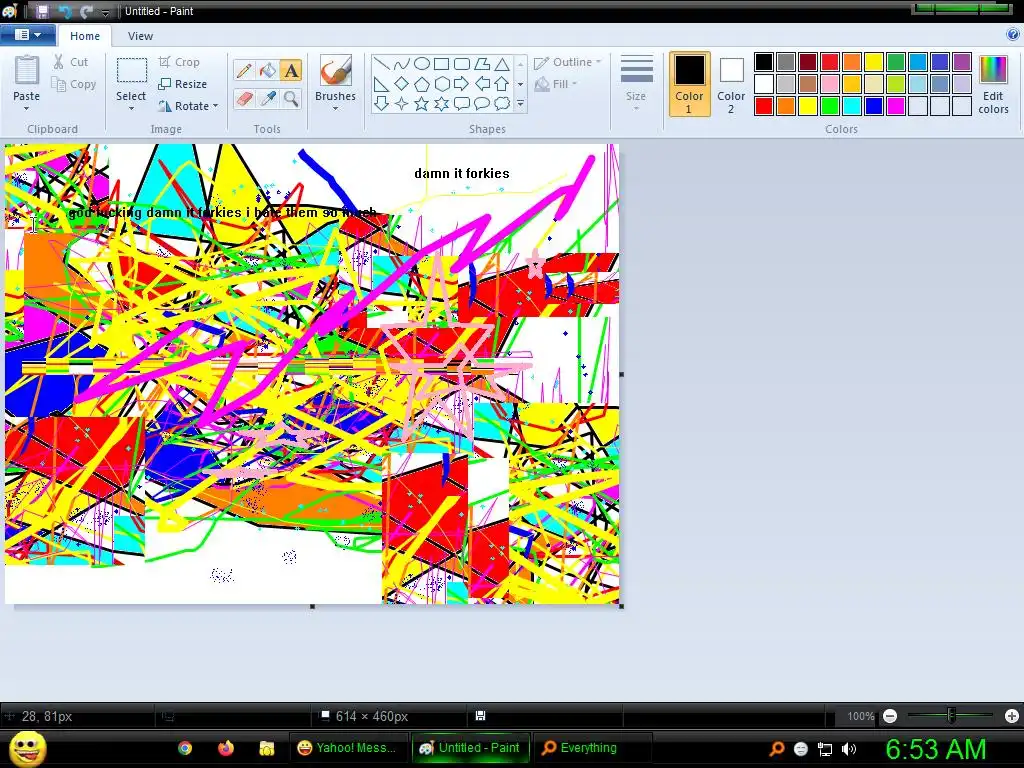Viewport: 1024px width, 768px height.
Task: Pick the dark red color swatch
Action: click(x=808, y=62)
